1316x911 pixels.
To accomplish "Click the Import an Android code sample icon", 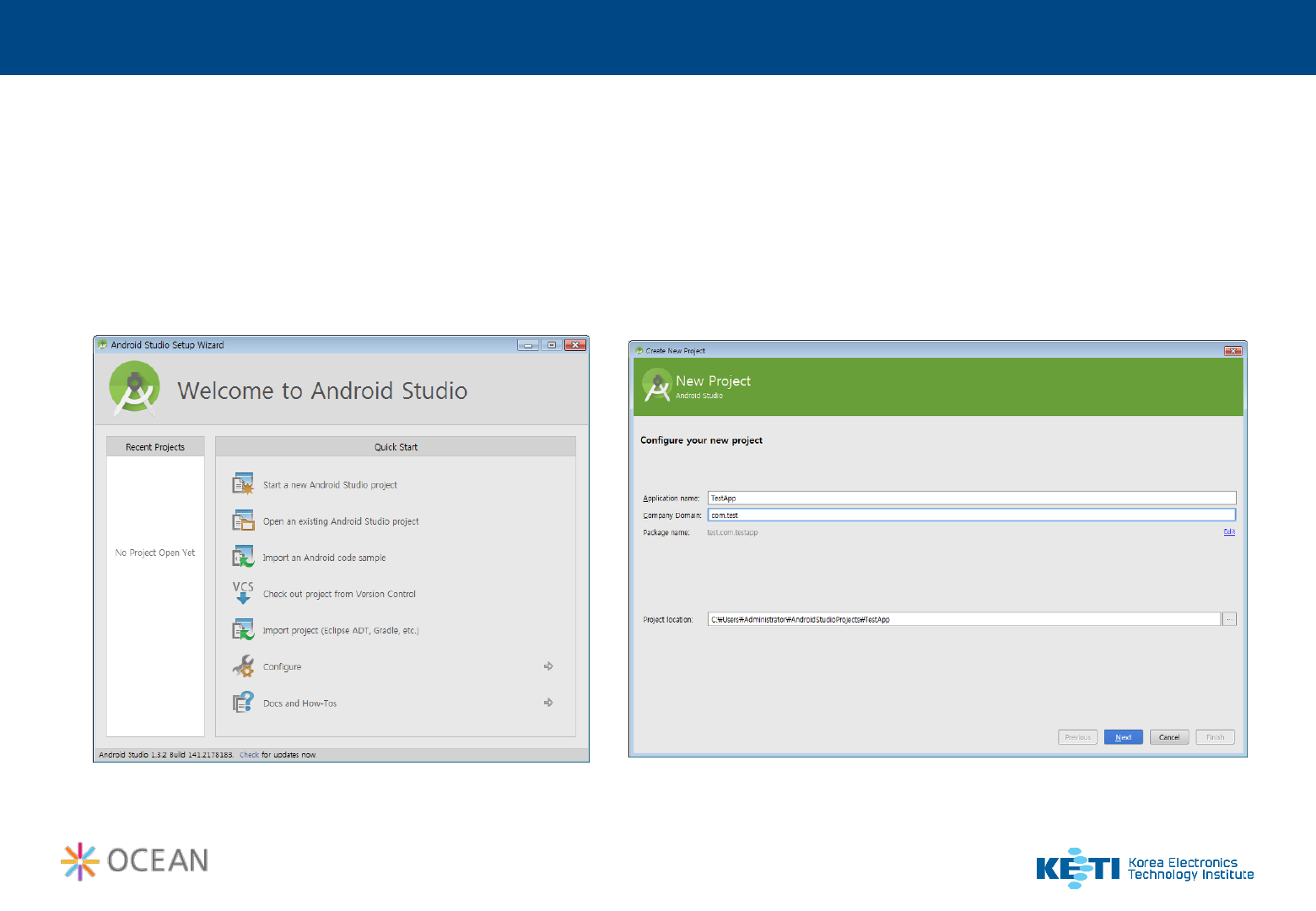I will (243, 557).
